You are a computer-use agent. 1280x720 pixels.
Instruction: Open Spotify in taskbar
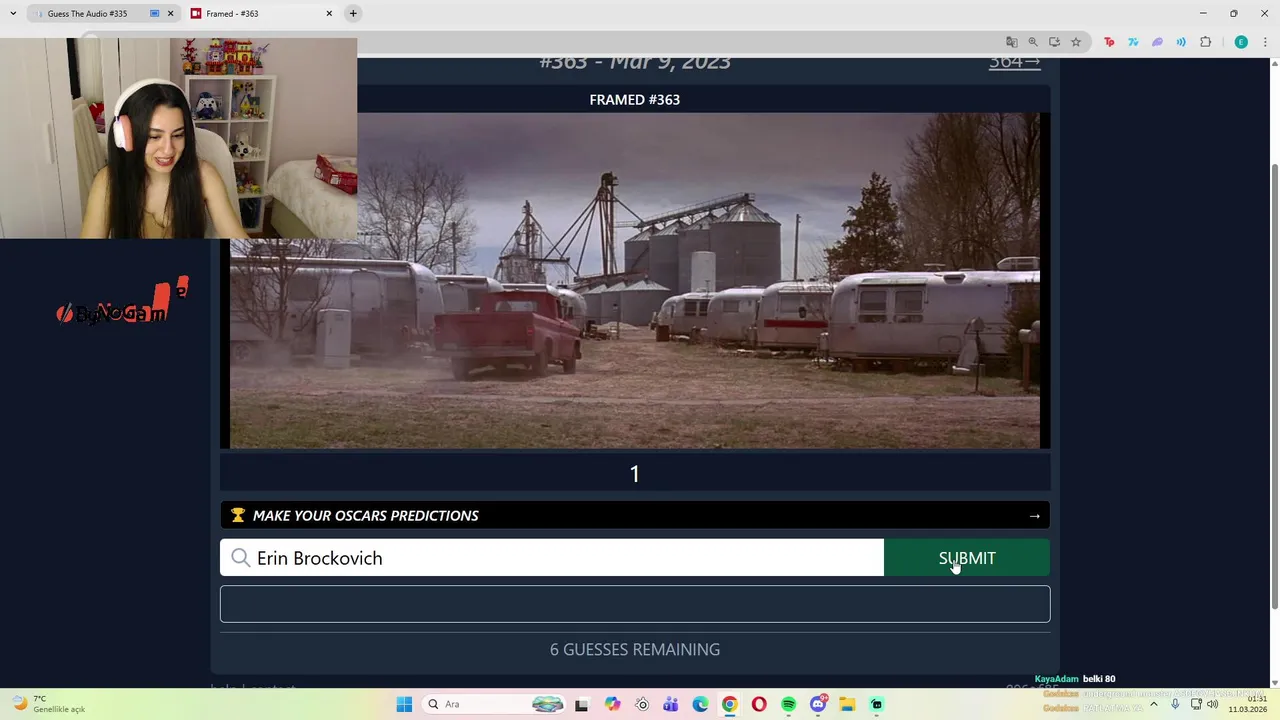pyautogui.click(x=788, y=704)
